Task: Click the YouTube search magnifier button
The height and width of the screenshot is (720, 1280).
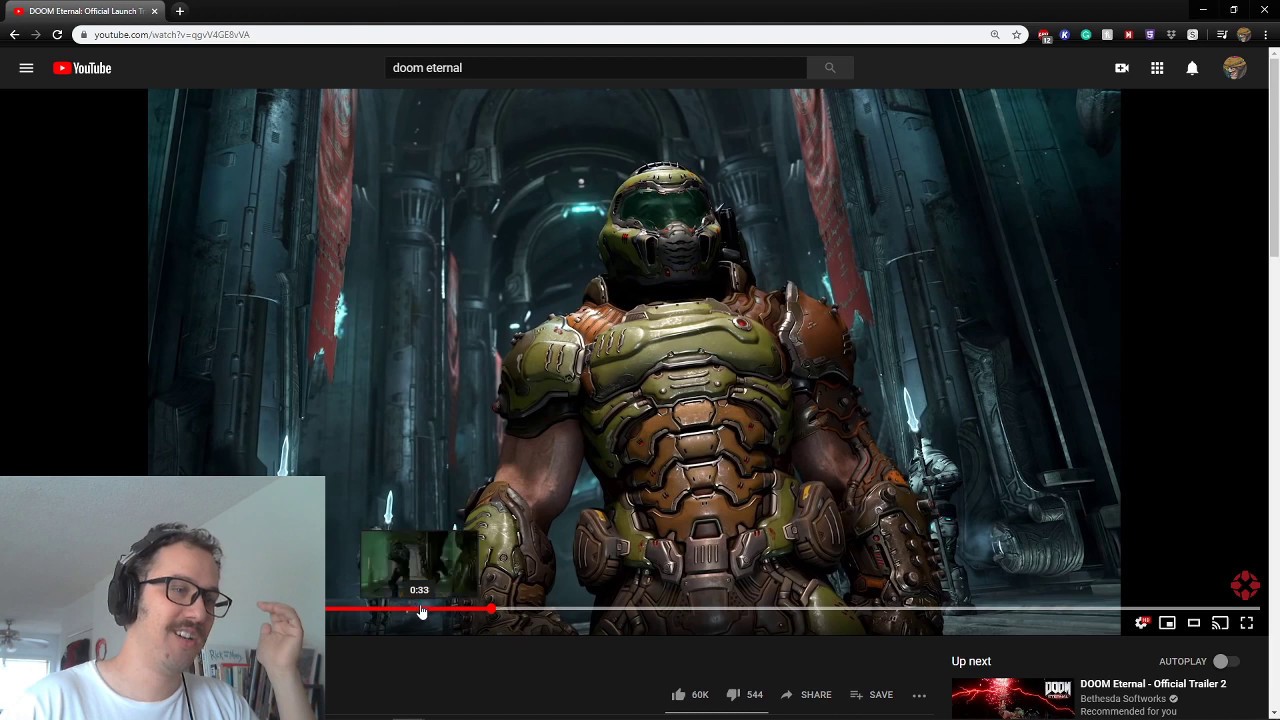Action: click(829, 67)
